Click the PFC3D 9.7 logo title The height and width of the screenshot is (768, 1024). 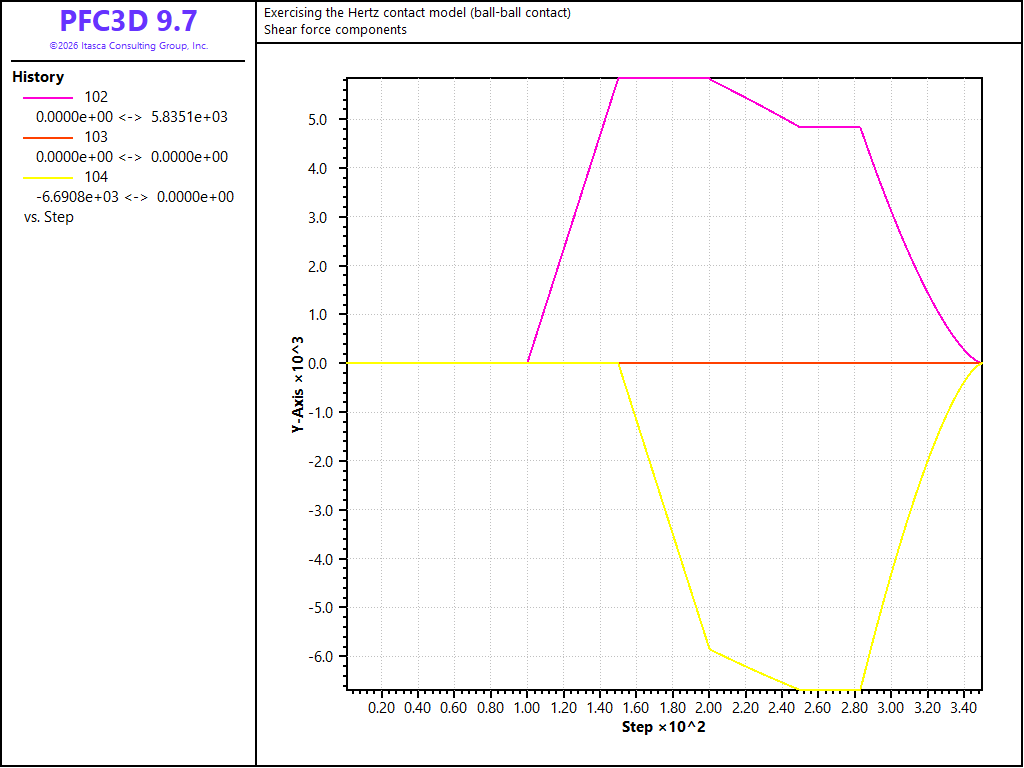pos(128,22)
